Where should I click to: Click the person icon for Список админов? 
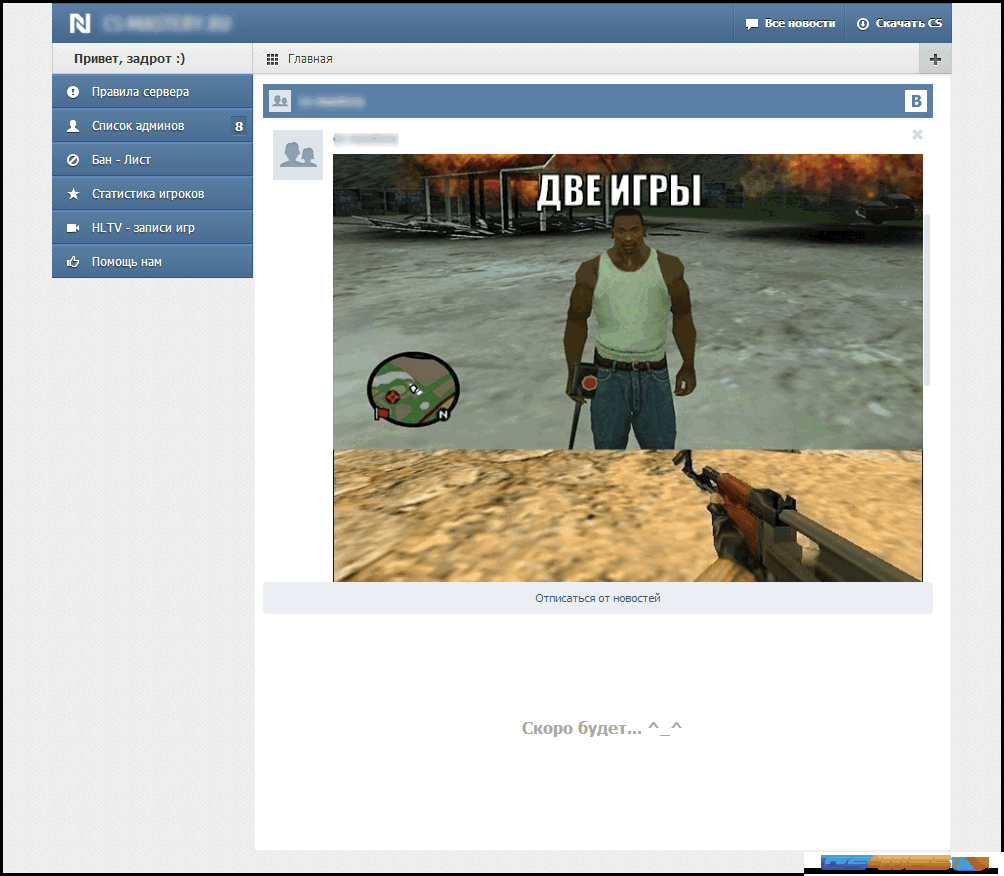[x=73, y=126]
